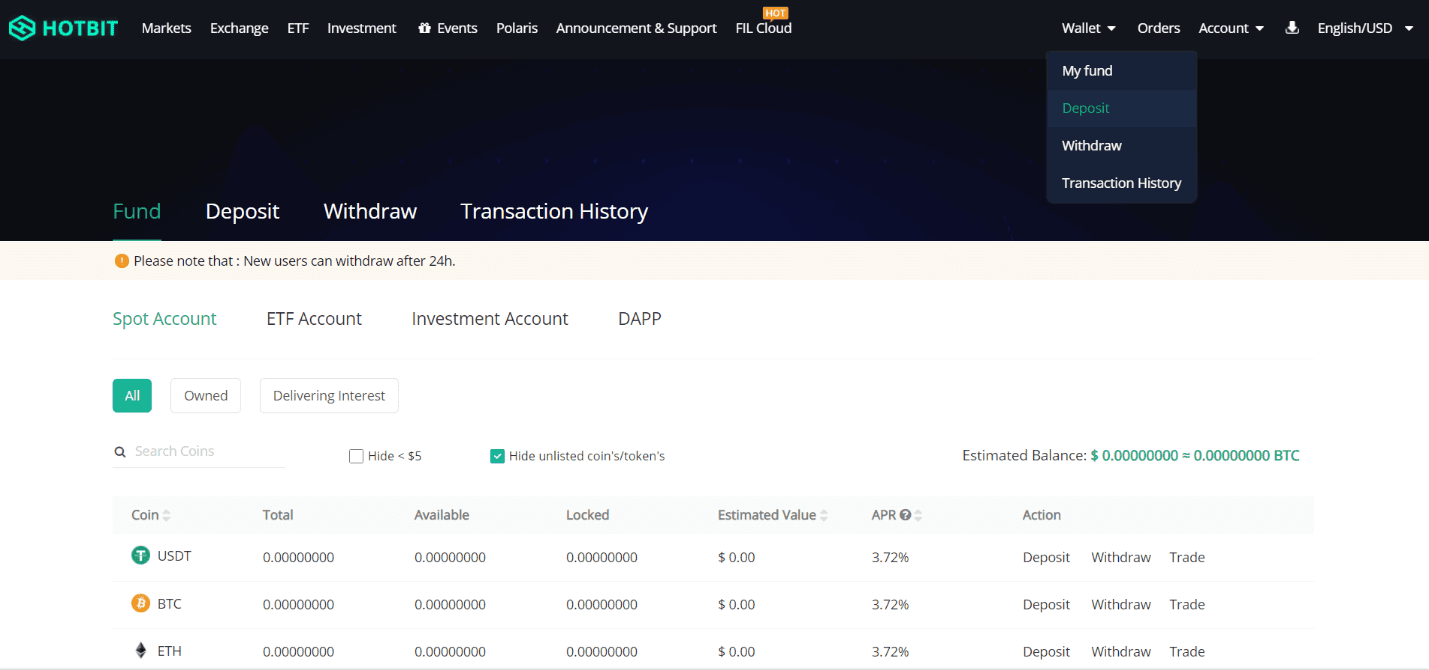The height and width of the screenshot is (670, 1429).
Task: Open Investment in top navigation
Action: pos(362,28)
